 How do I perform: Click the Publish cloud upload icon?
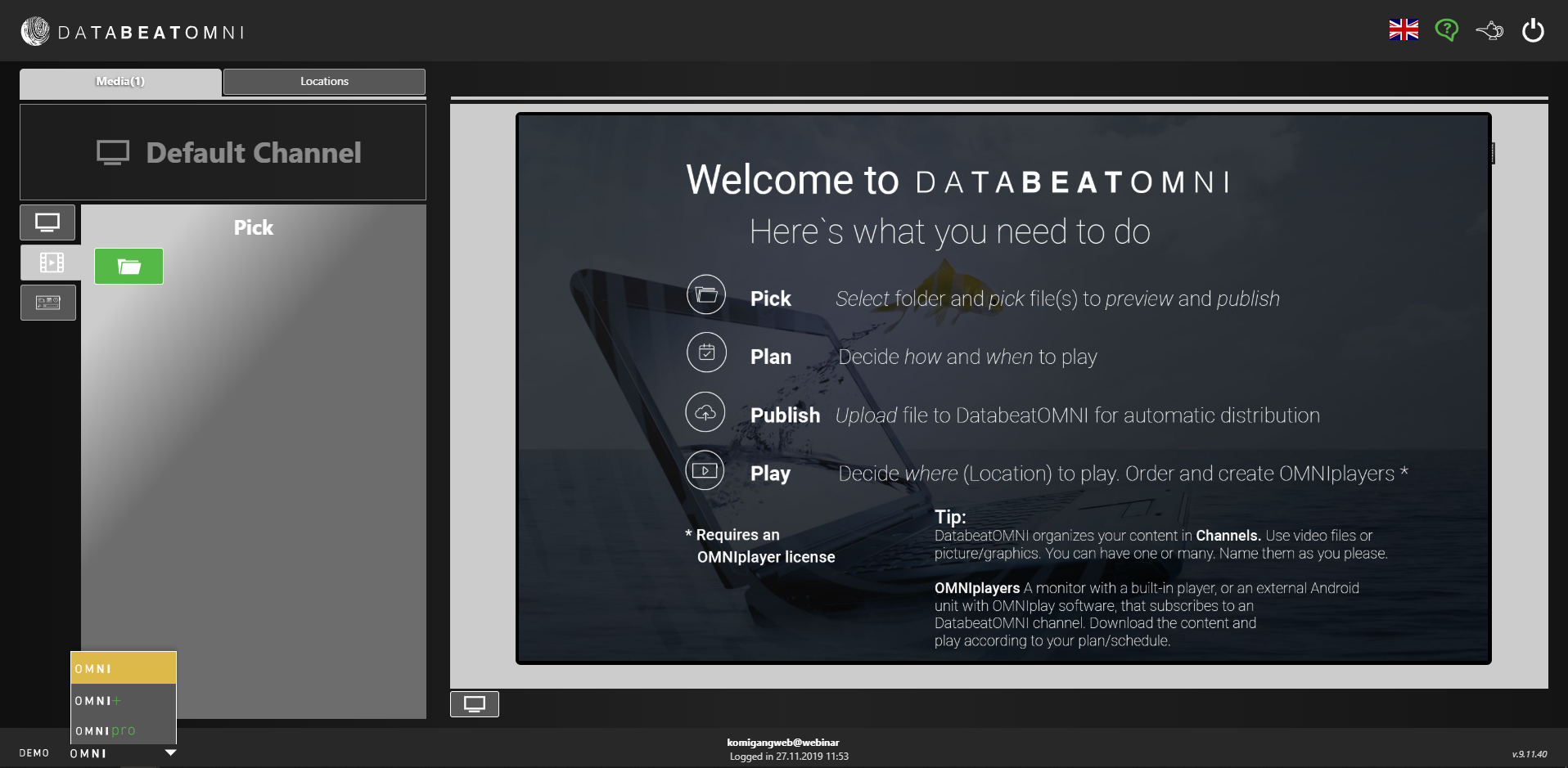[705, 412]
